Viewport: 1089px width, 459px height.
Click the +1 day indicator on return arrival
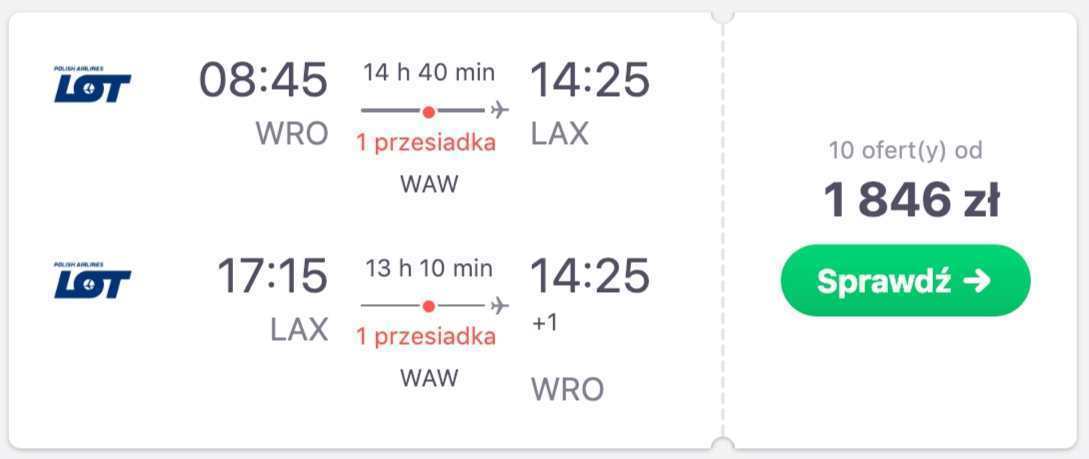(545, 323)
